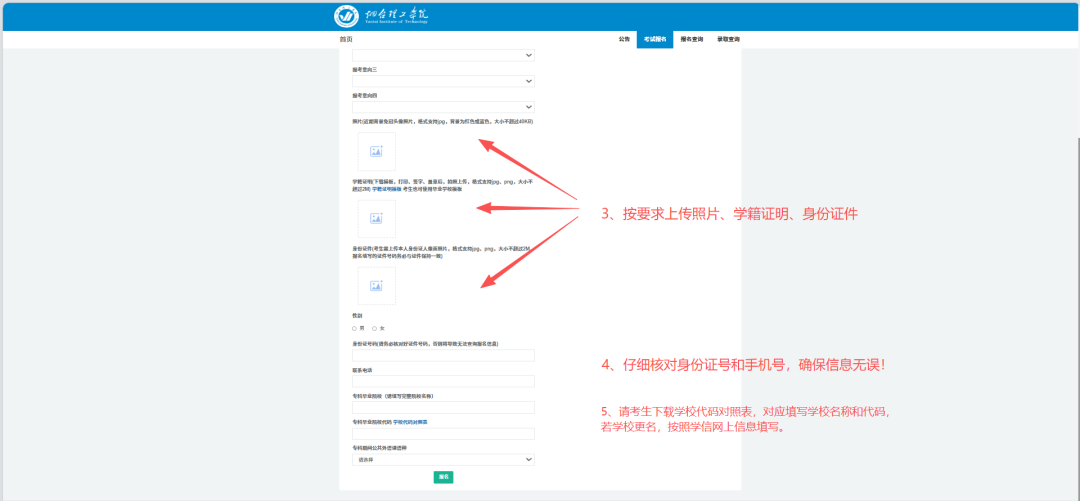Screen dimensions: 1080x501
Task: Focus the 专科毕业院校代码 input field
Action: (443, 433)
